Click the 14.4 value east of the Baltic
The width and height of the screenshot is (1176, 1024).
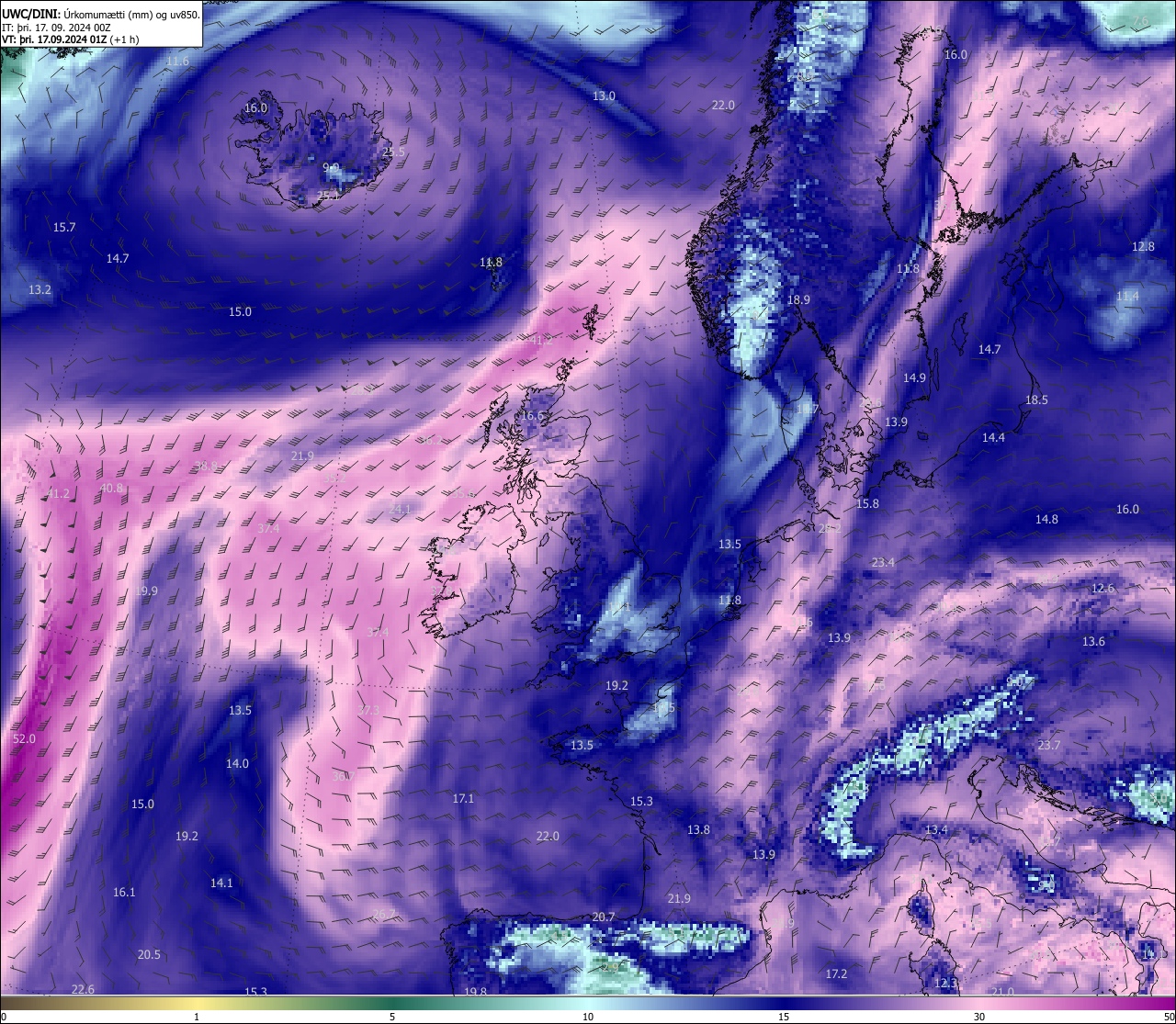[x=993, y=437]
